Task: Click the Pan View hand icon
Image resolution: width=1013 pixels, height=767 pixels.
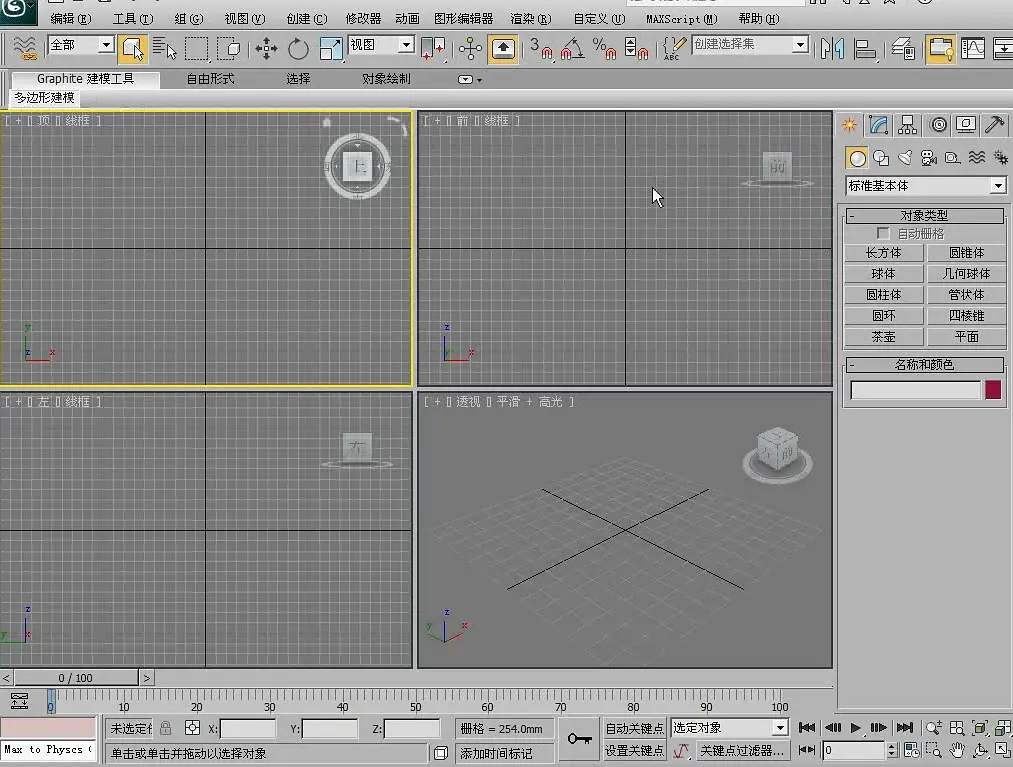Action: [x=957, y=750]
